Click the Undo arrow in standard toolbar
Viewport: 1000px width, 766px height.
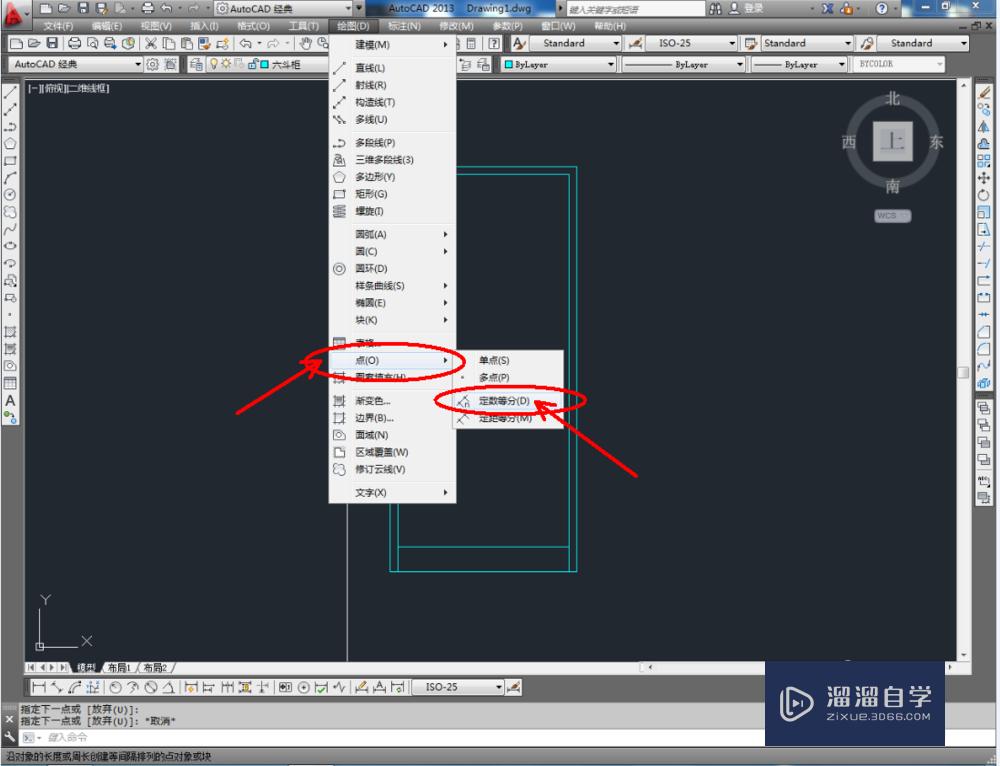coord(246,43)
